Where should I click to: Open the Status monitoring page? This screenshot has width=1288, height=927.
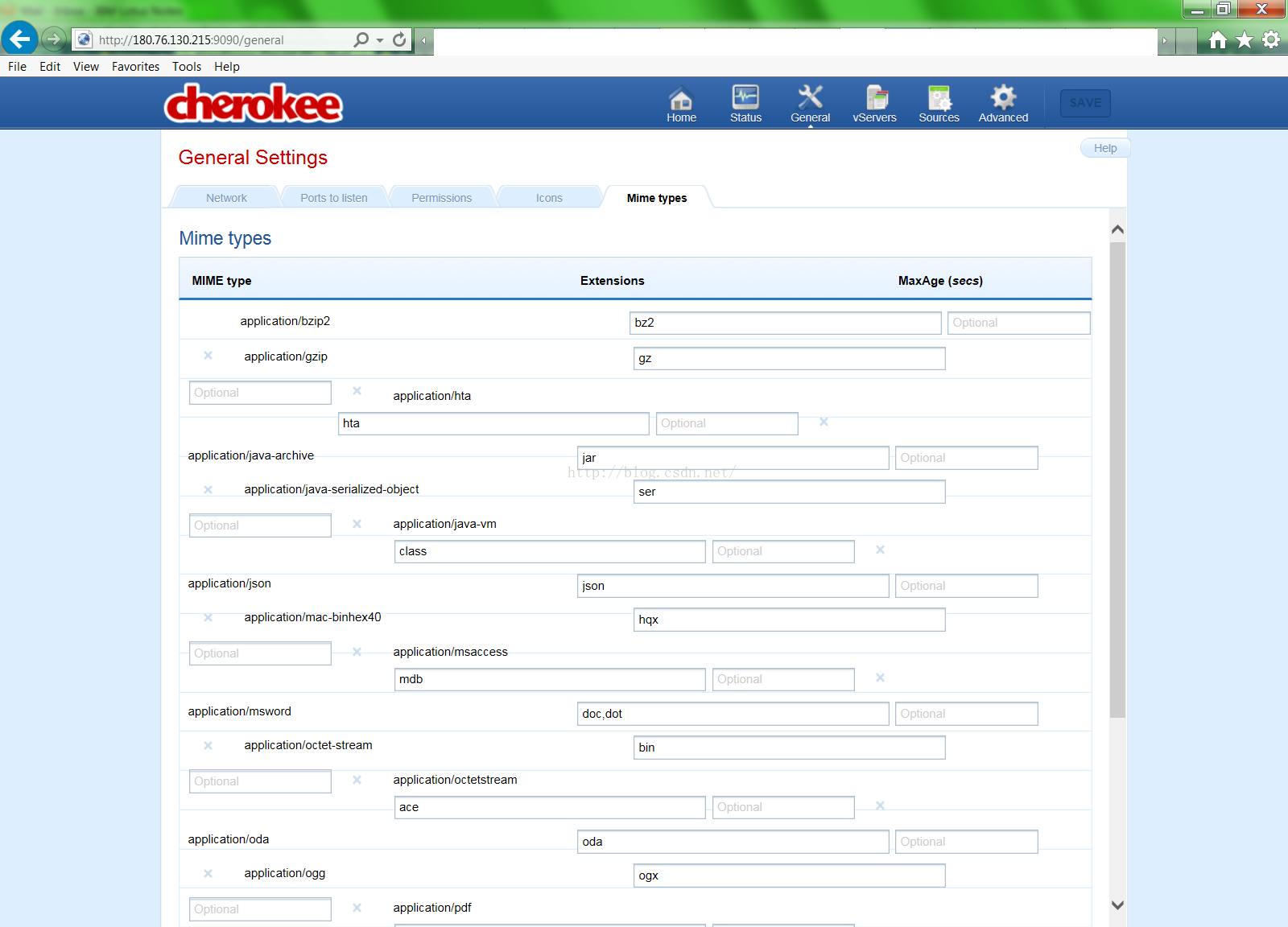(x=745, y=105)
